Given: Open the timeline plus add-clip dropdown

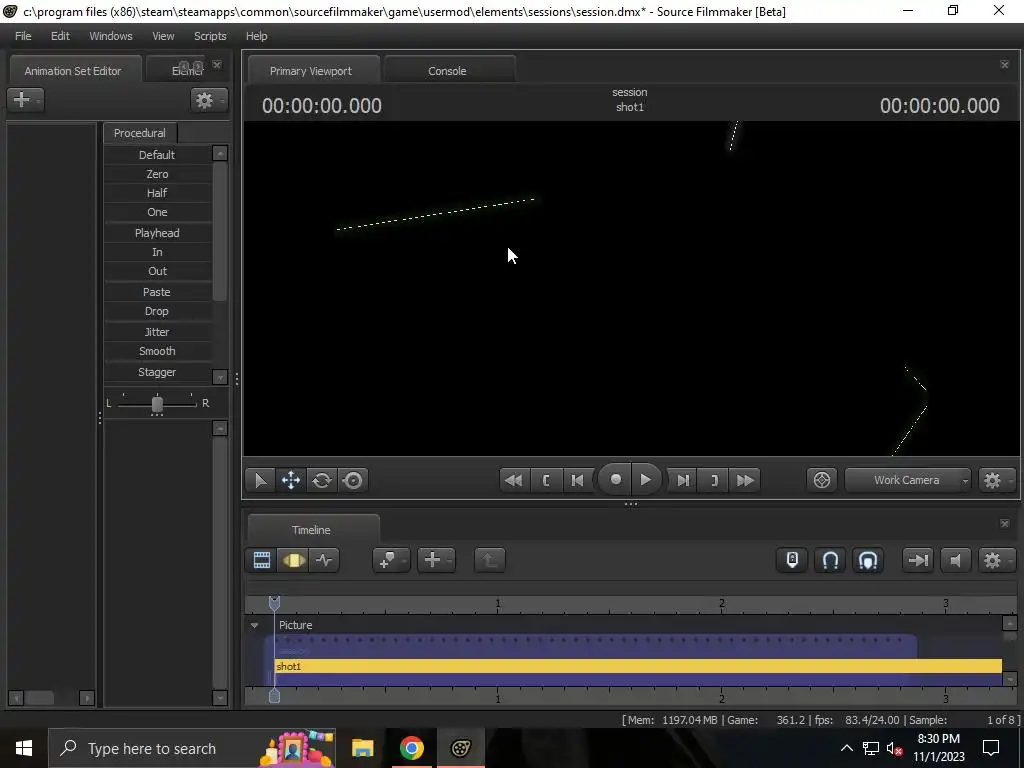Looking at the screenshot, I should 436,560.
